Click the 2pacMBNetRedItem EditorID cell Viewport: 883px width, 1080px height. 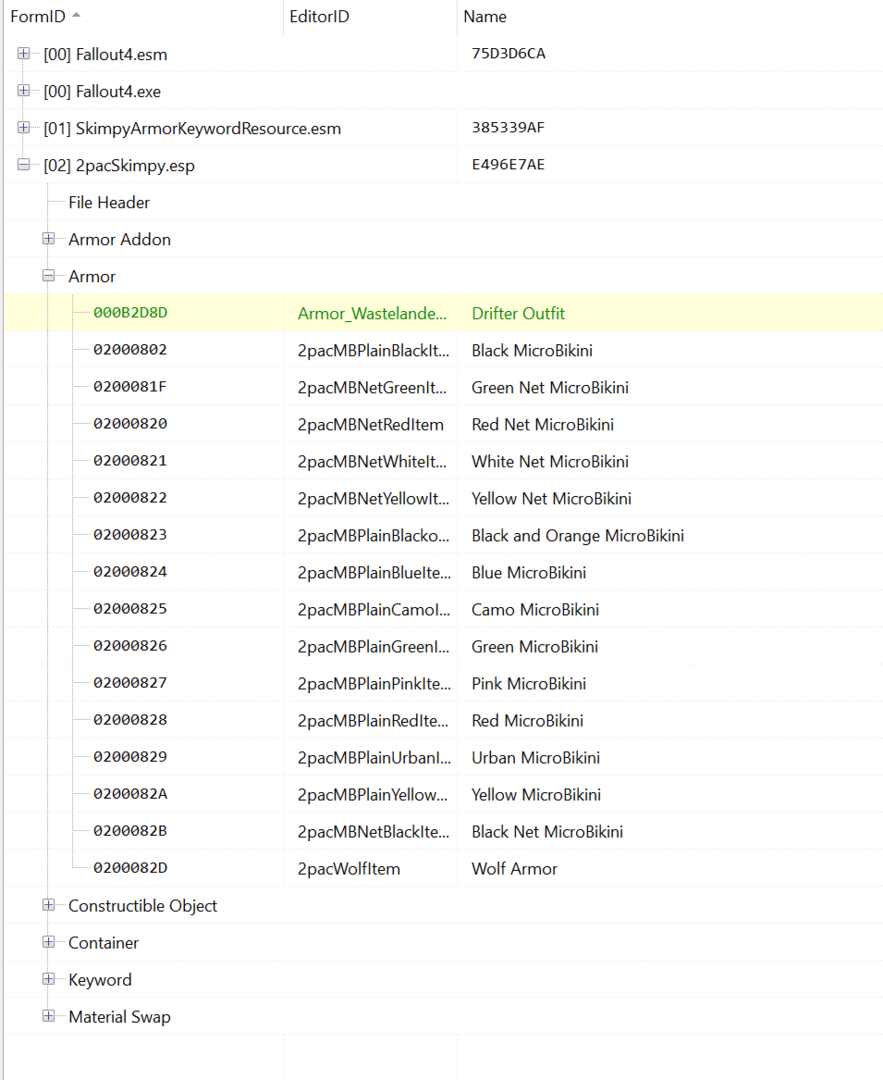pyautogui.click(x=371, y=425)
